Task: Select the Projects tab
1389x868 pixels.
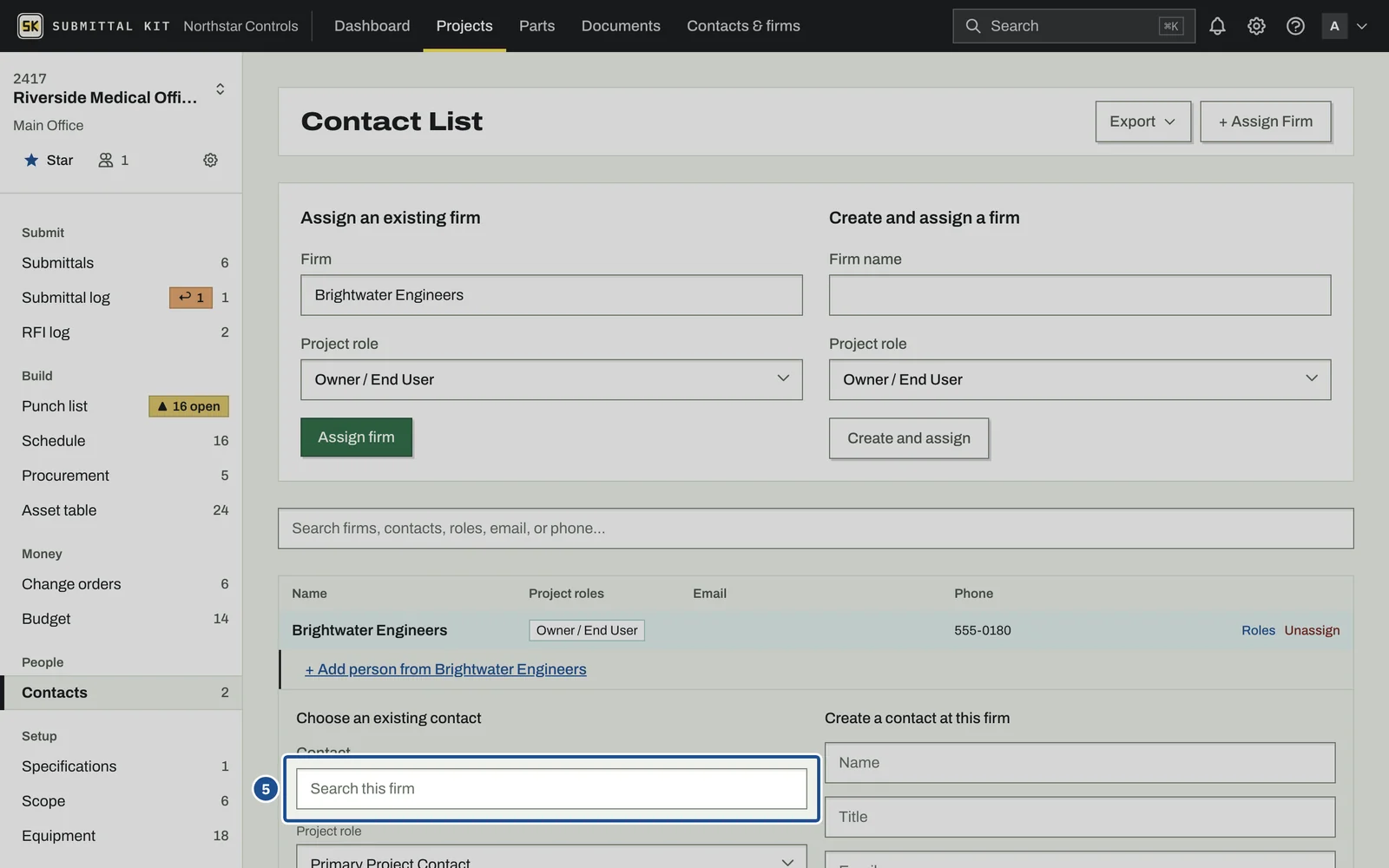Action: tap(464, 26)
